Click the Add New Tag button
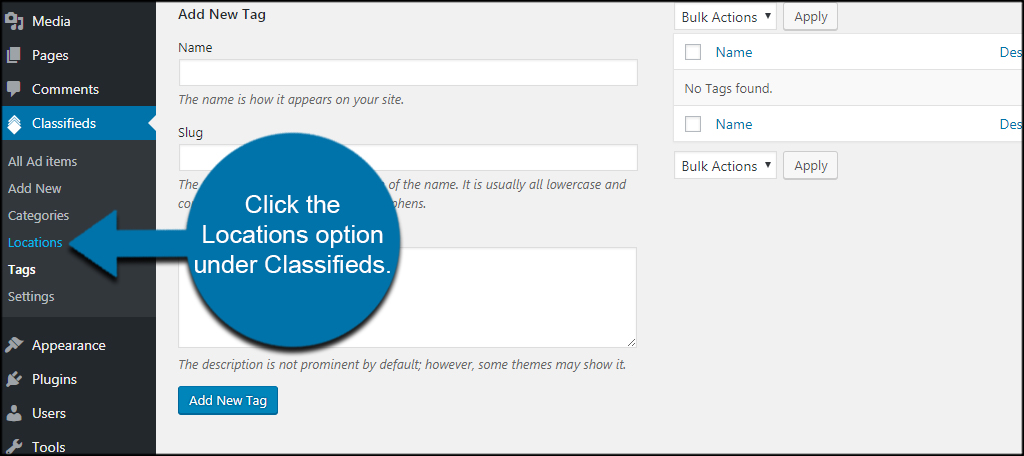Viewport: 1024px width, 456px height. pos(228,400)
